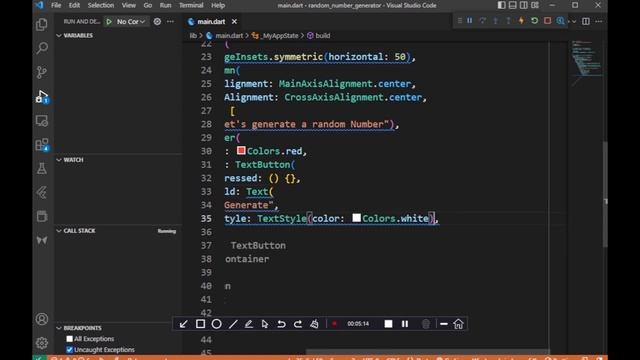Open Dart DevTools widget inspector icon
The width and height of the screenshot is (640, 360).
[x=560, y=21]
